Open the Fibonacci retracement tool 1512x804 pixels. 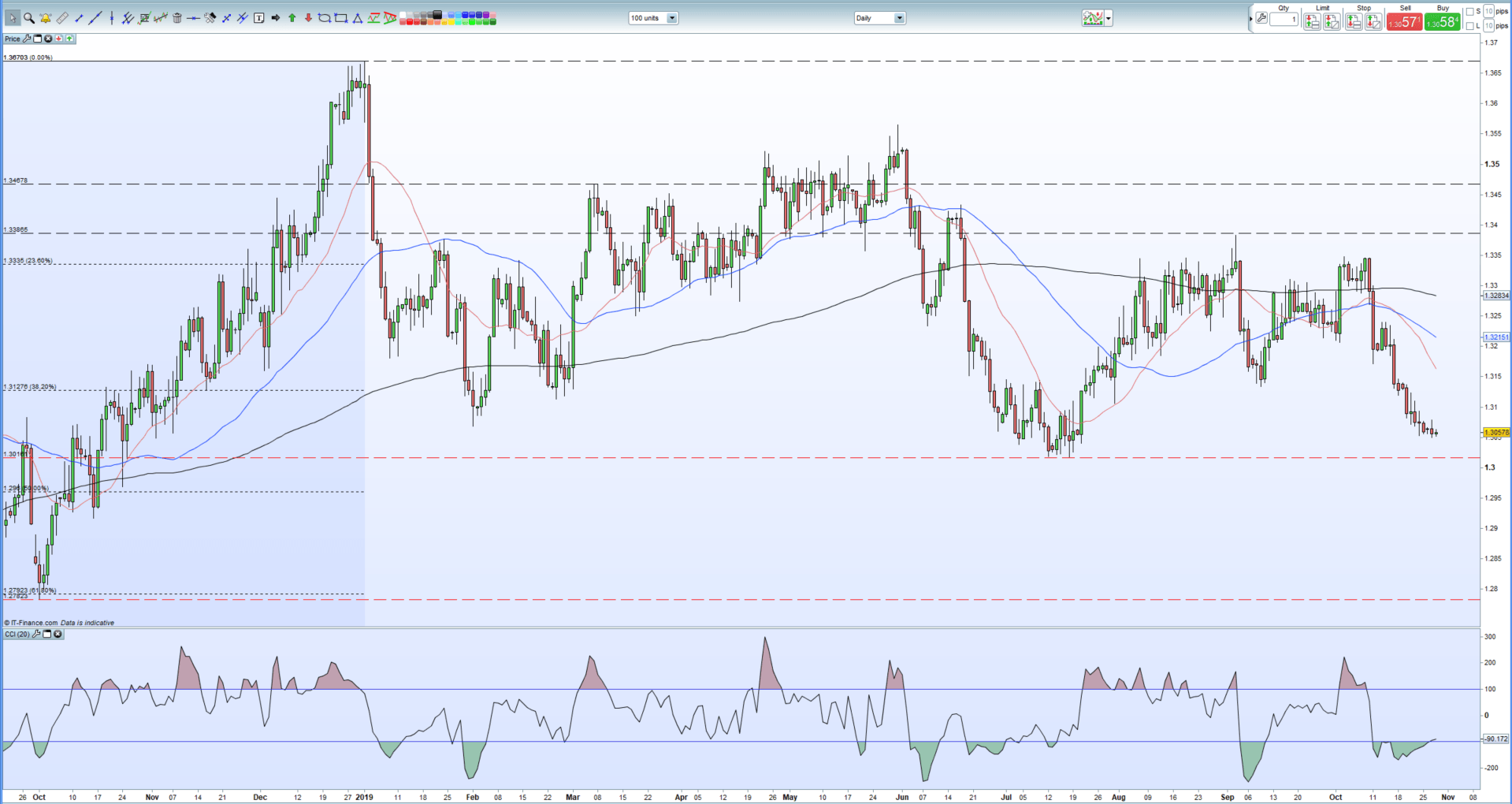click(144, 18)
